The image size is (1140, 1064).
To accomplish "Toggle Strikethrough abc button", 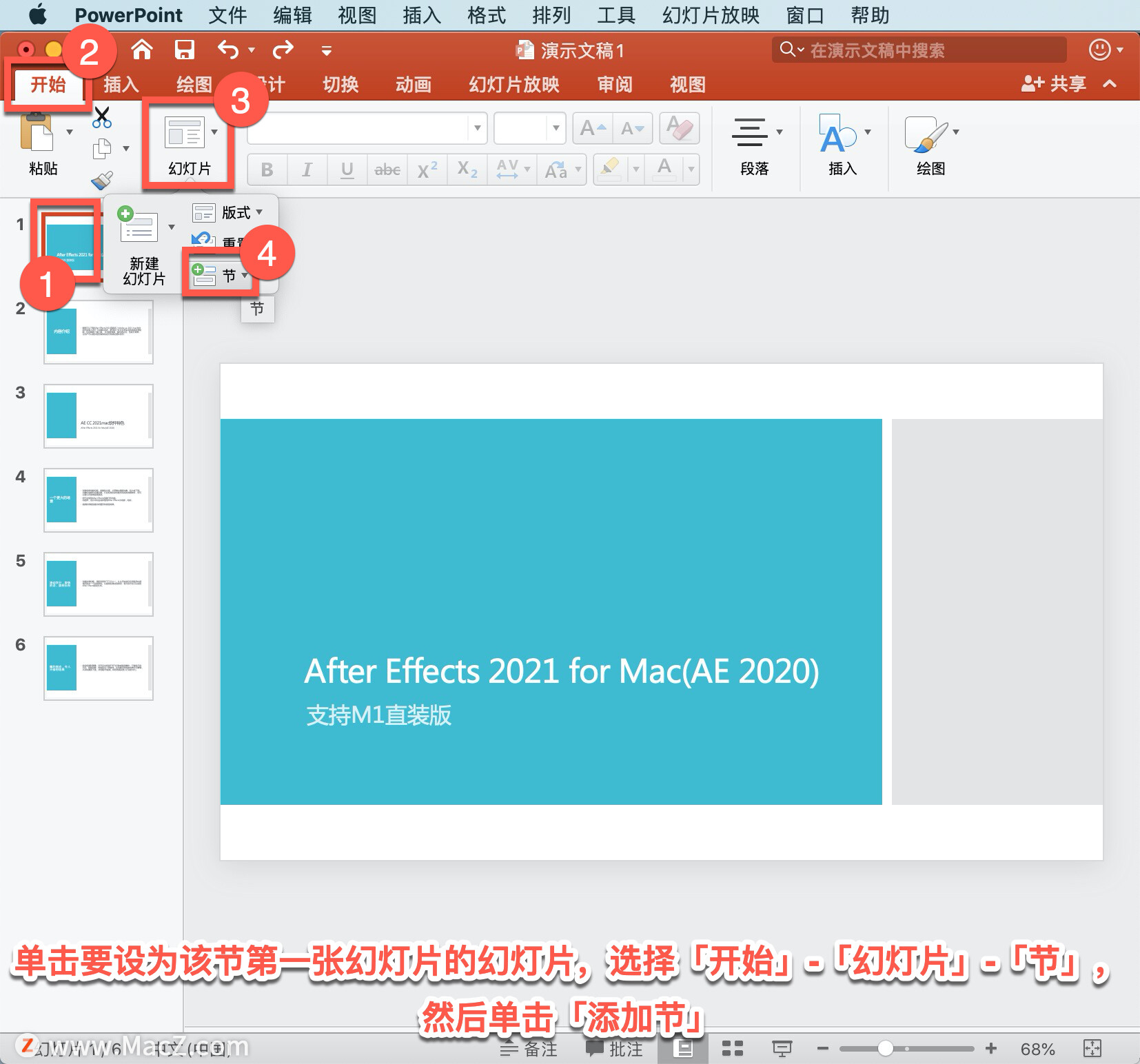I will [x=387, y=170].
